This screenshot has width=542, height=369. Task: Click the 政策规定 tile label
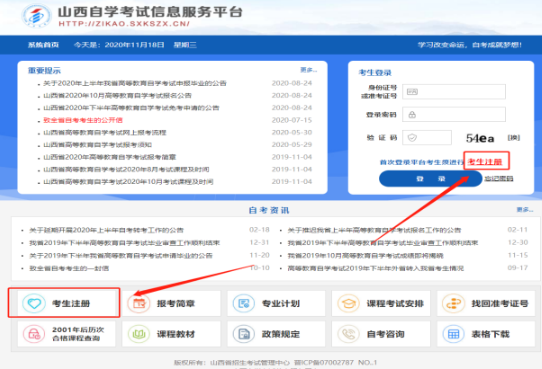click(281, 334)
